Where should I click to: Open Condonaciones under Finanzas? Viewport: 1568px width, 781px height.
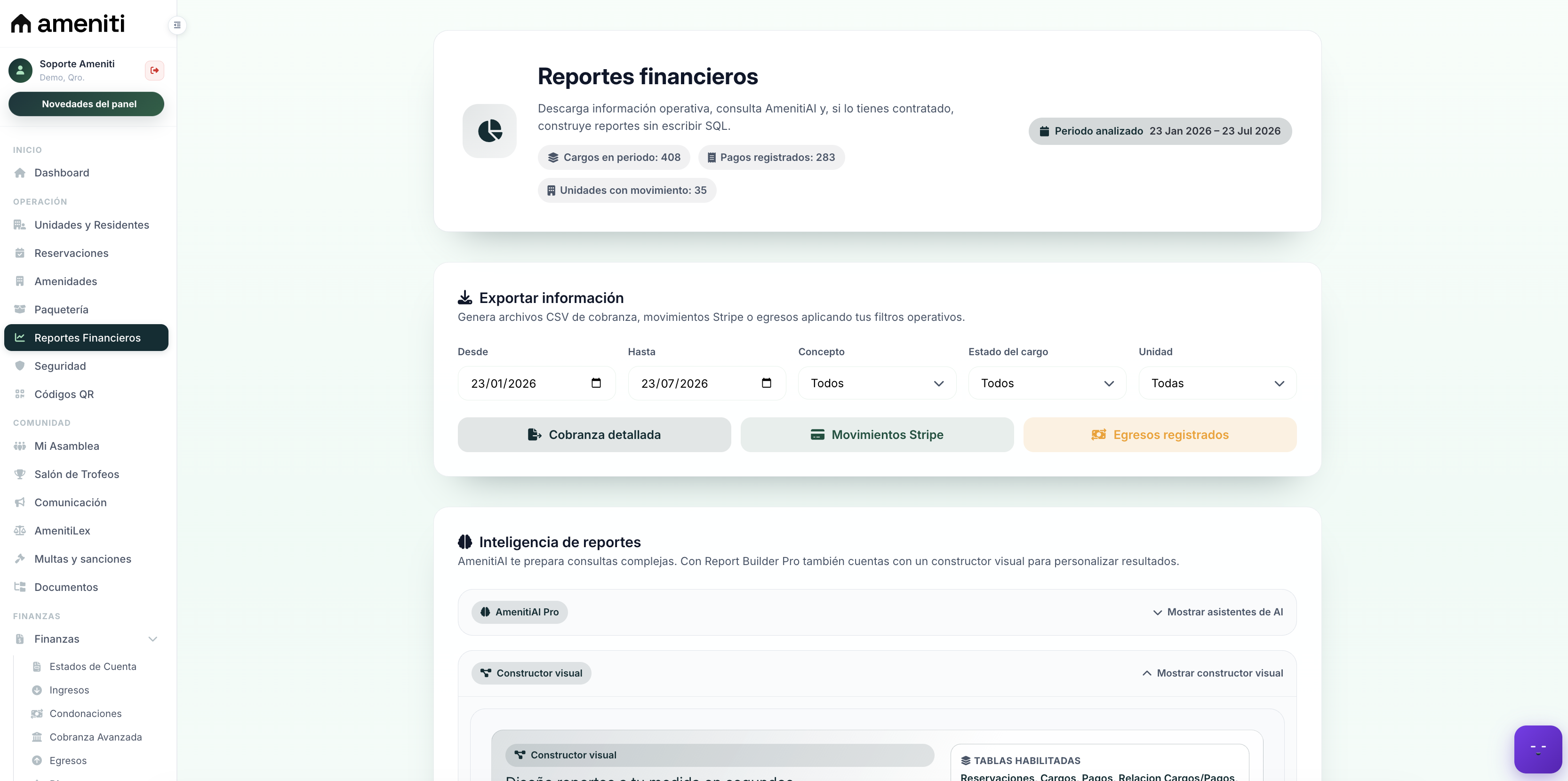point(85,713)
